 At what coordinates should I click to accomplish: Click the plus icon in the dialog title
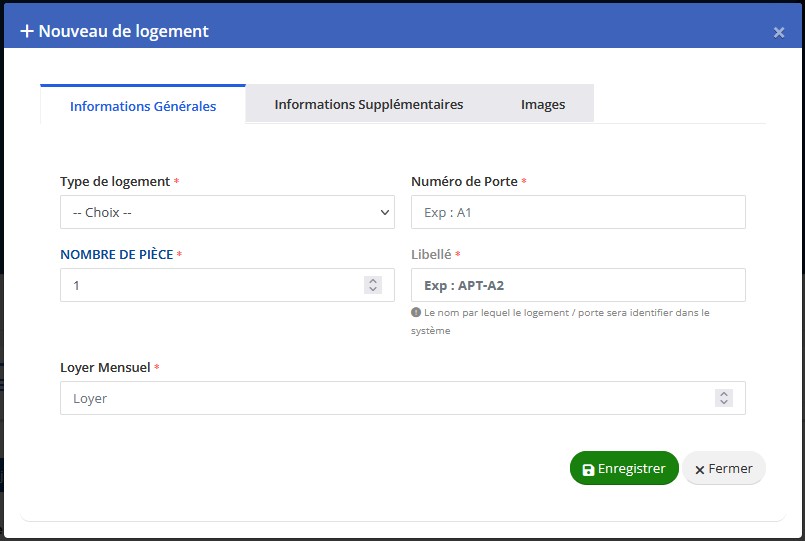(x=27, y=31)
